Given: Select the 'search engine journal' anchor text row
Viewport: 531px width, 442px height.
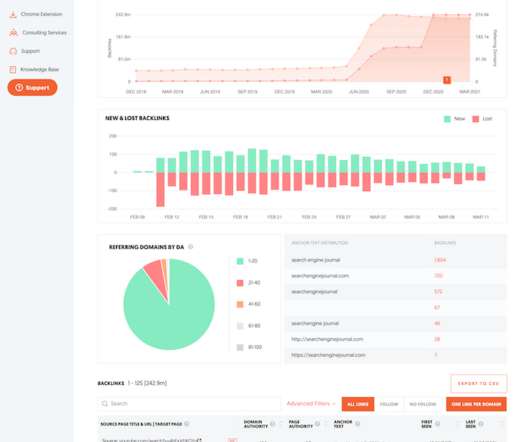Looking at the screenshot, I should pyautogui.click(x=396, y=260).
